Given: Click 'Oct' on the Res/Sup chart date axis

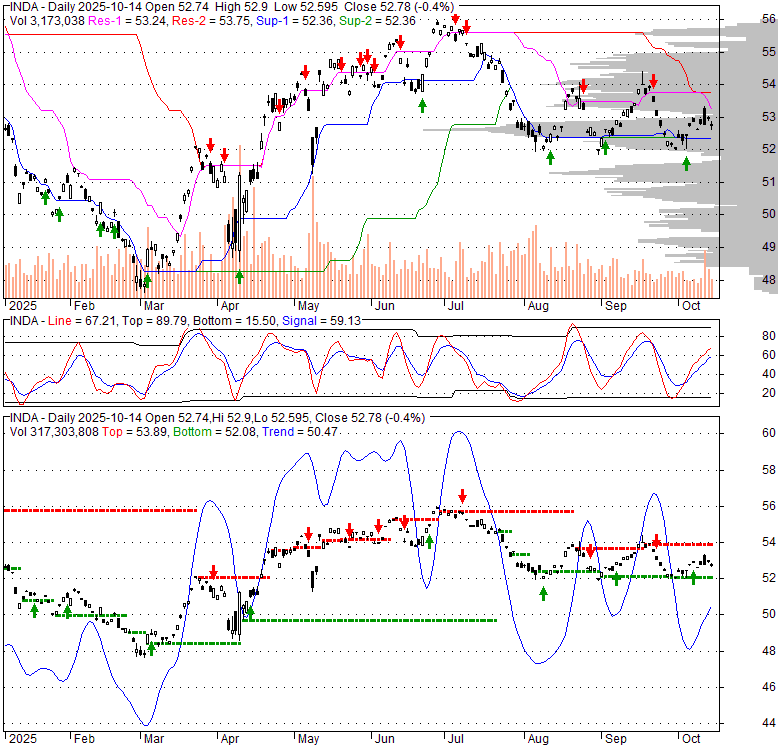Looking at the screenshot, I should click(x=691, y=306).
